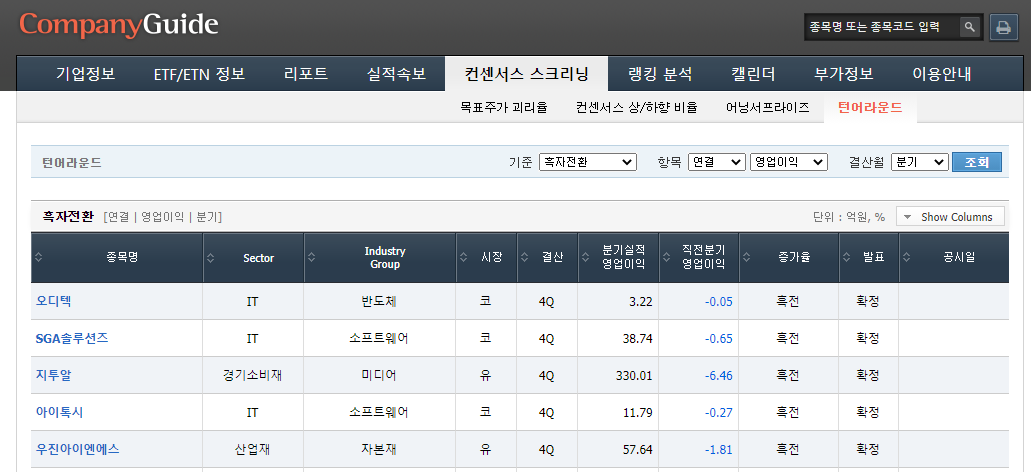Click the -0.05 previous quarter value

(718, 302)
